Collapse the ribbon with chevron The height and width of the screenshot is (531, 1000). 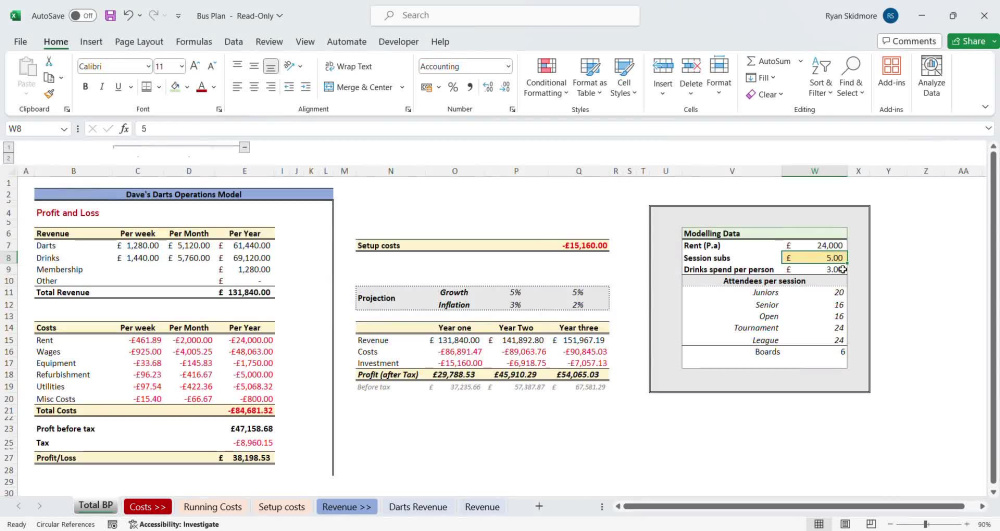[x=985, y=106]
